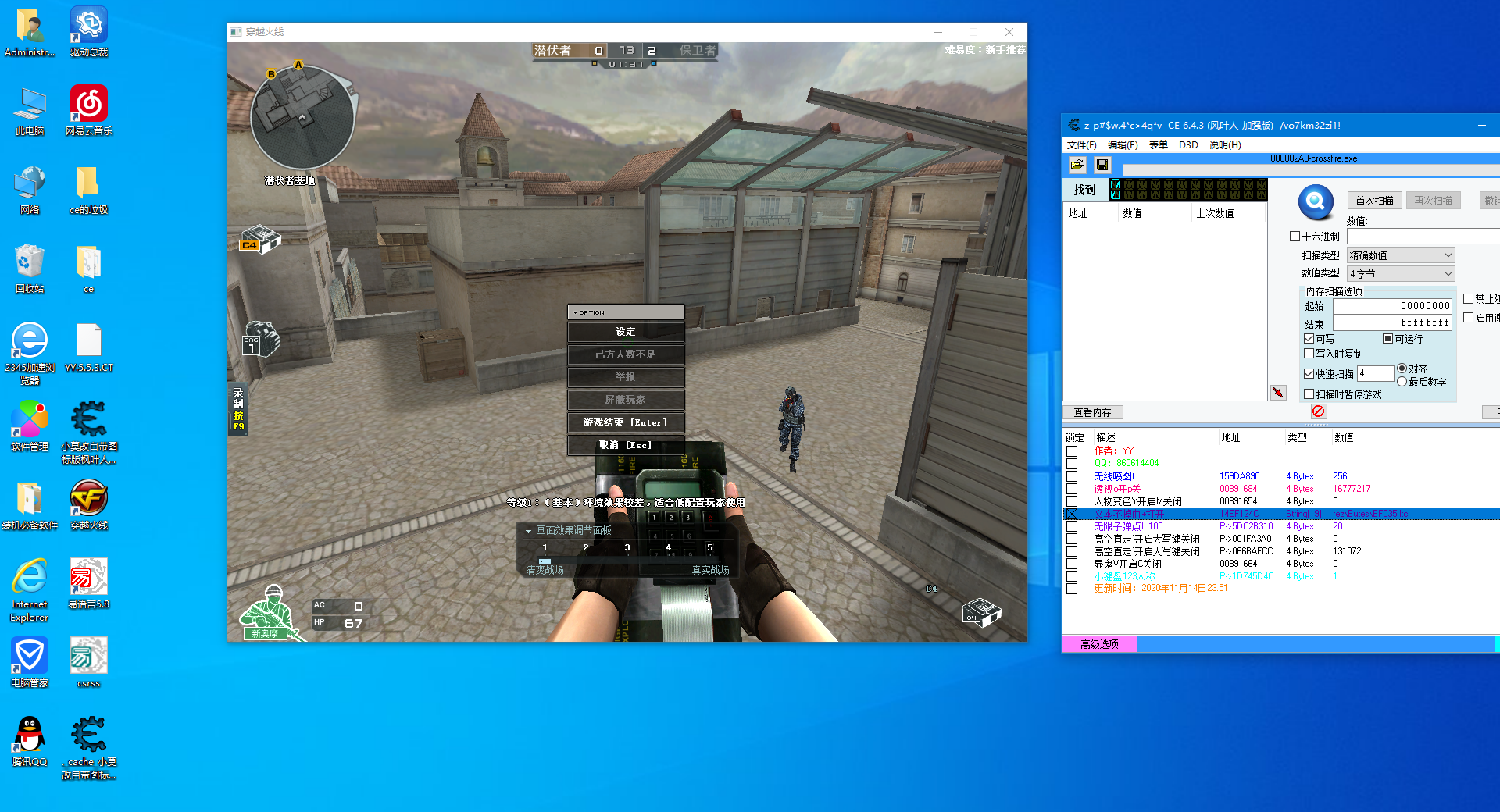Open the 说明(H) menu

point(1225,145)
